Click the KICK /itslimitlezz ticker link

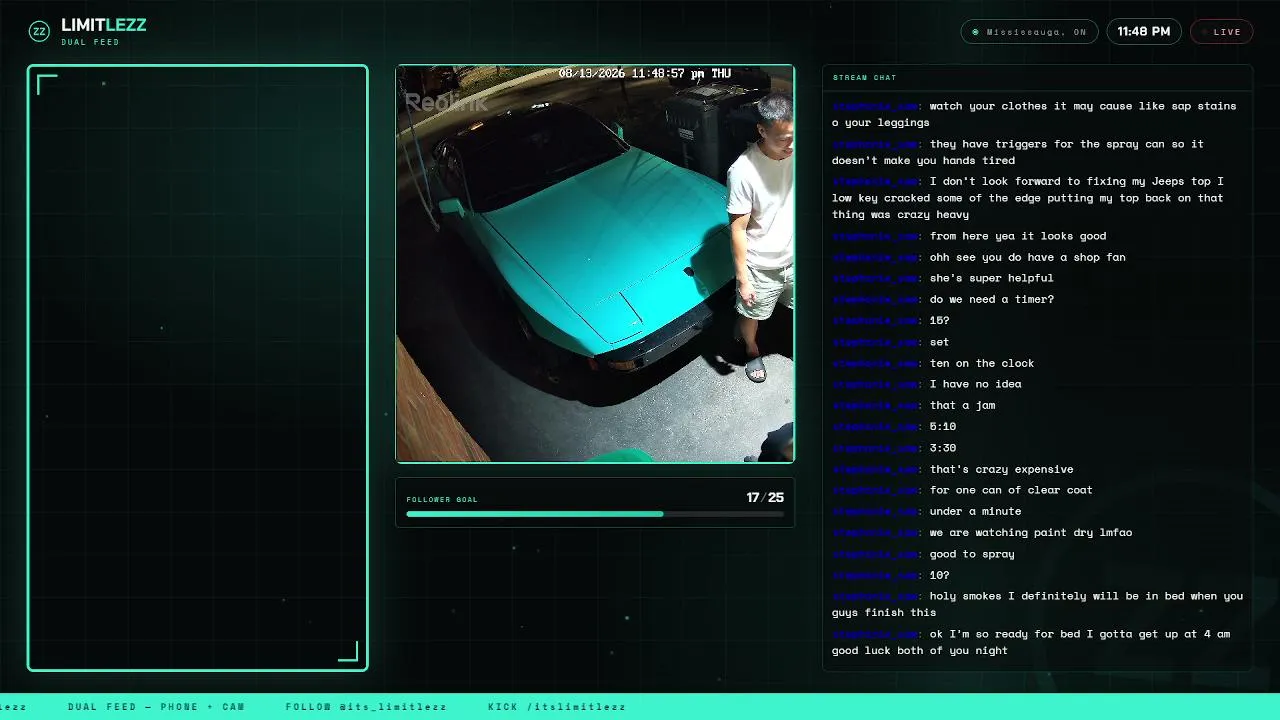tap(557, 707)
